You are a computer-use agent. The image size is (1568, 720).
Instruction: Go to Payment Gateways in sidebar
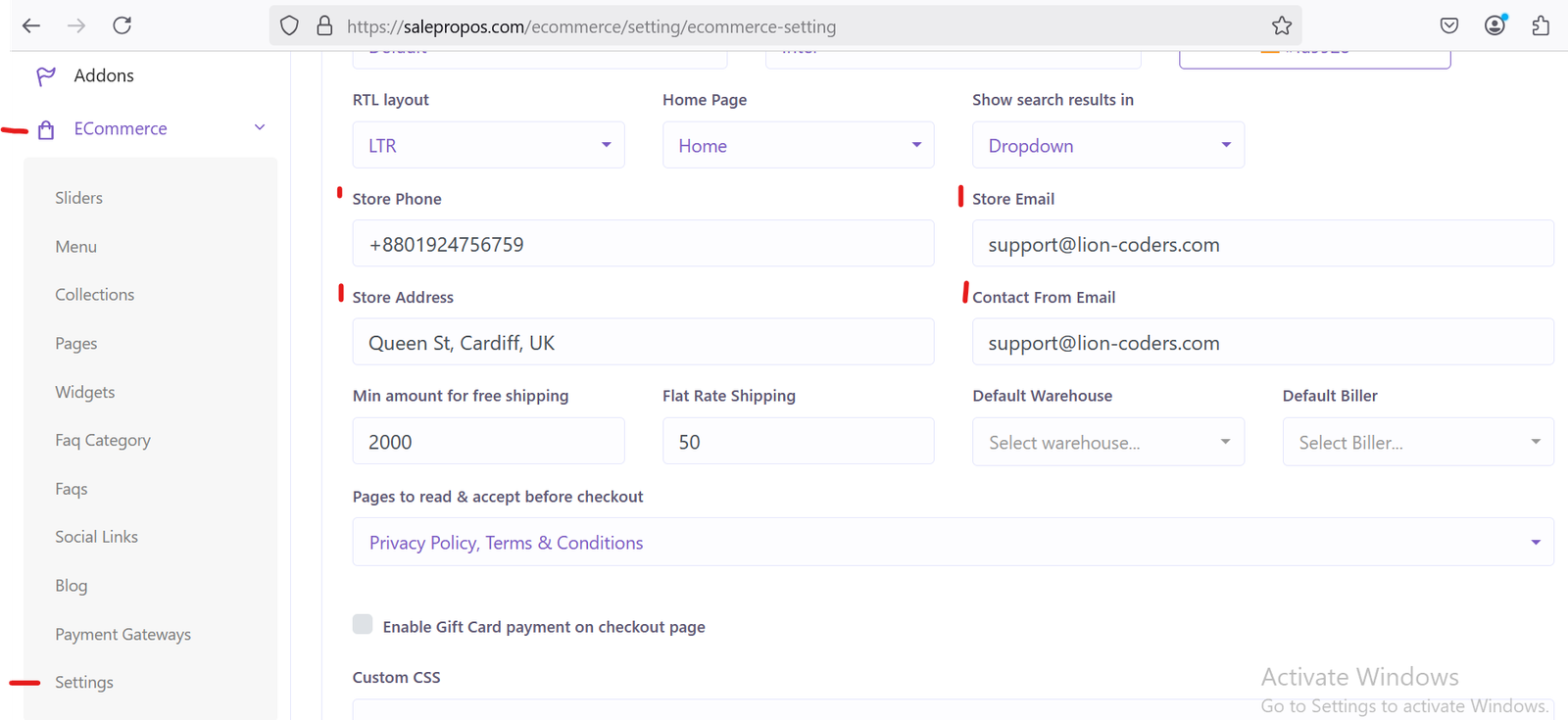pos(122,635)
